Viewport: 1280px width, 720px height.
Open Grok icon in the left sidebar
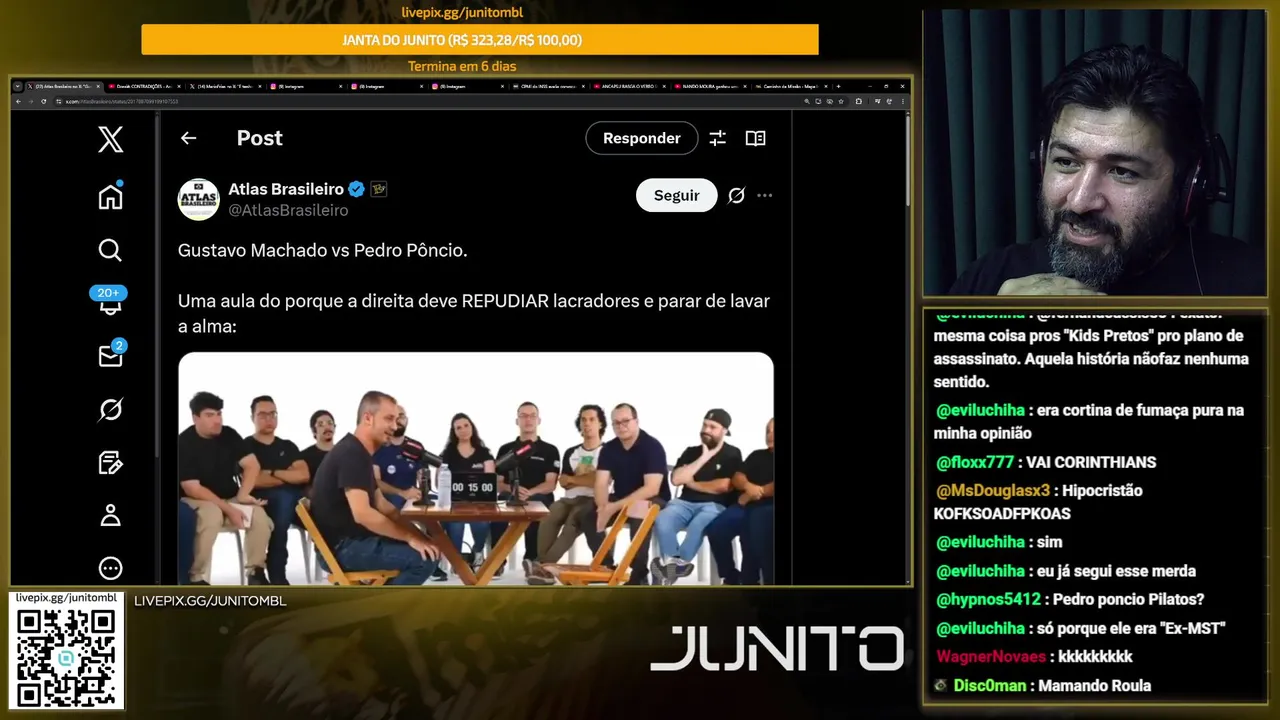tap(111, 409)
